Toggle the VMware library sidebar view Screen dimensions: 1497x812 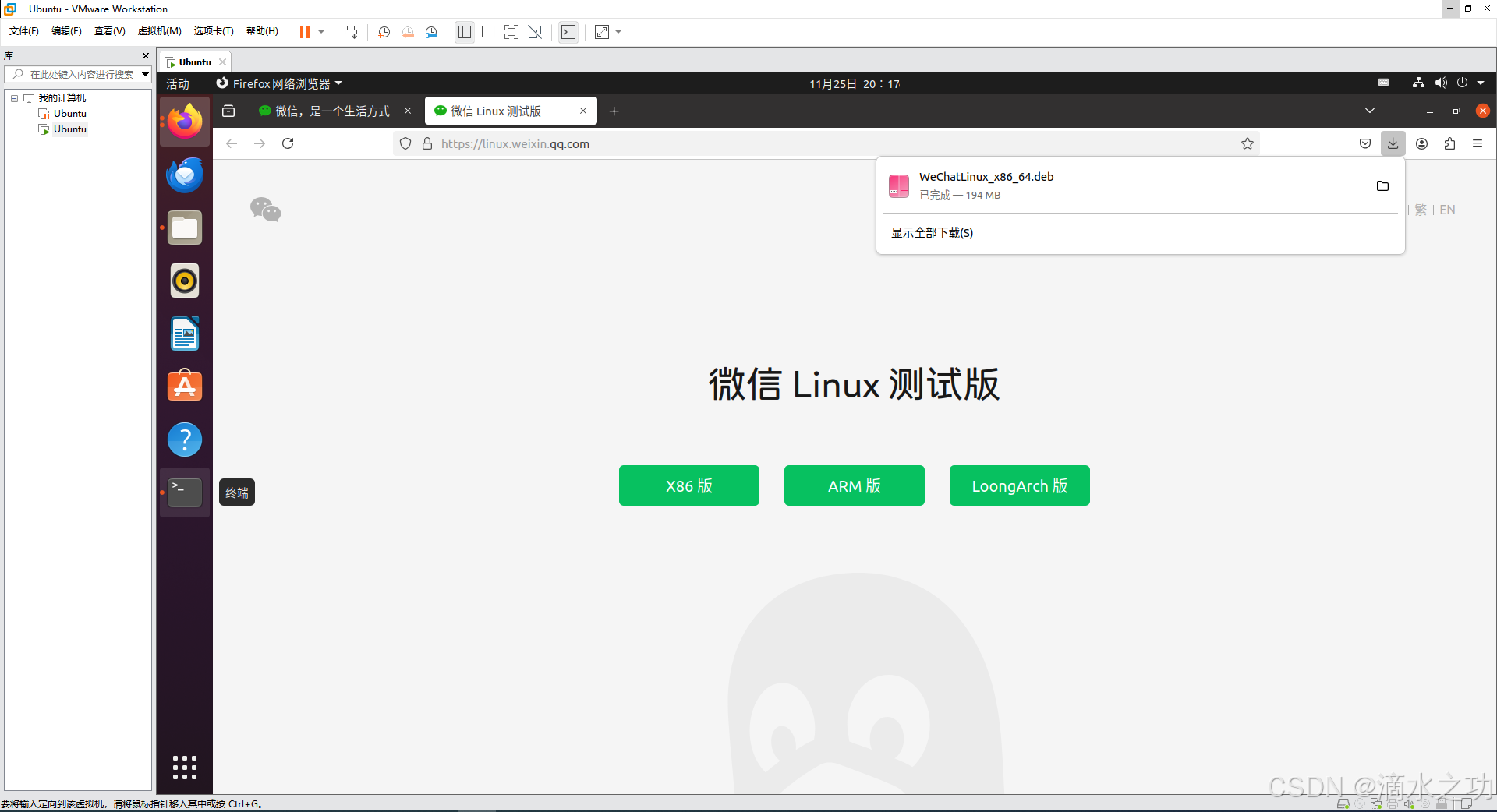[x=465, y=32]
